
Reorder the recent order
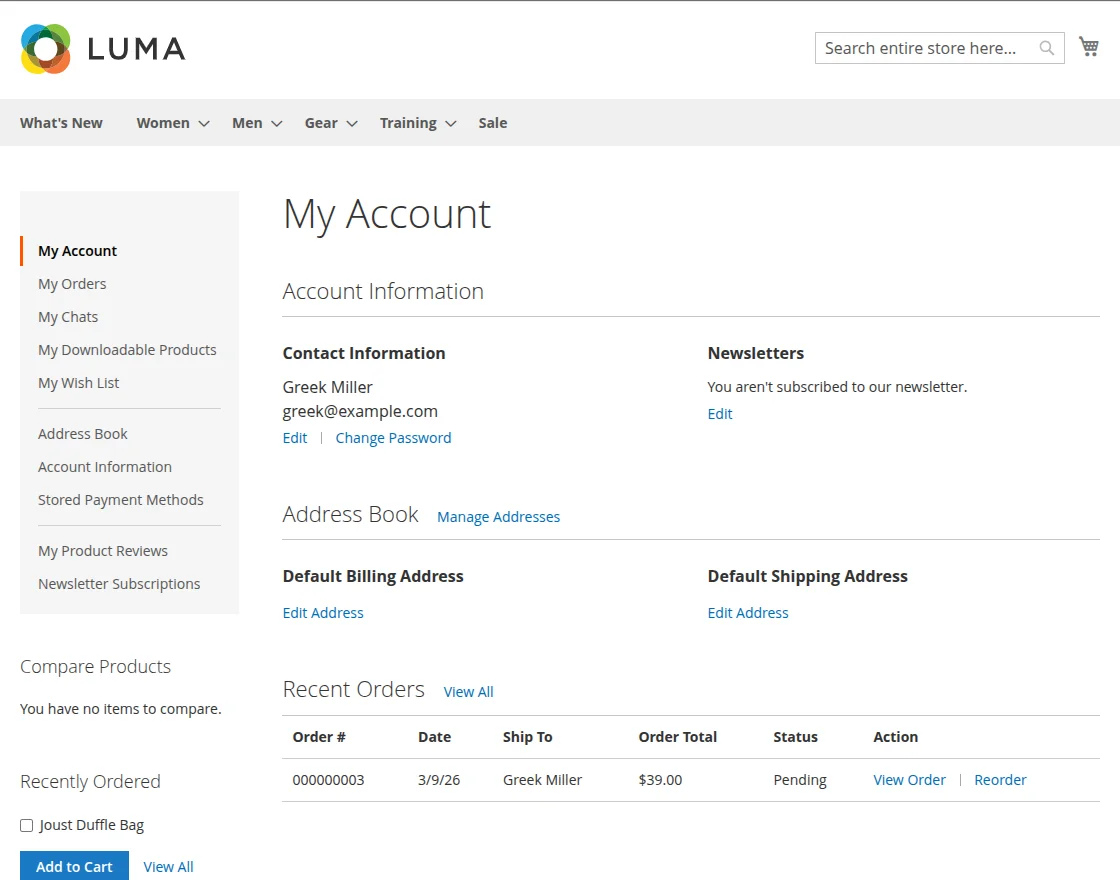tap(1000, 780)
